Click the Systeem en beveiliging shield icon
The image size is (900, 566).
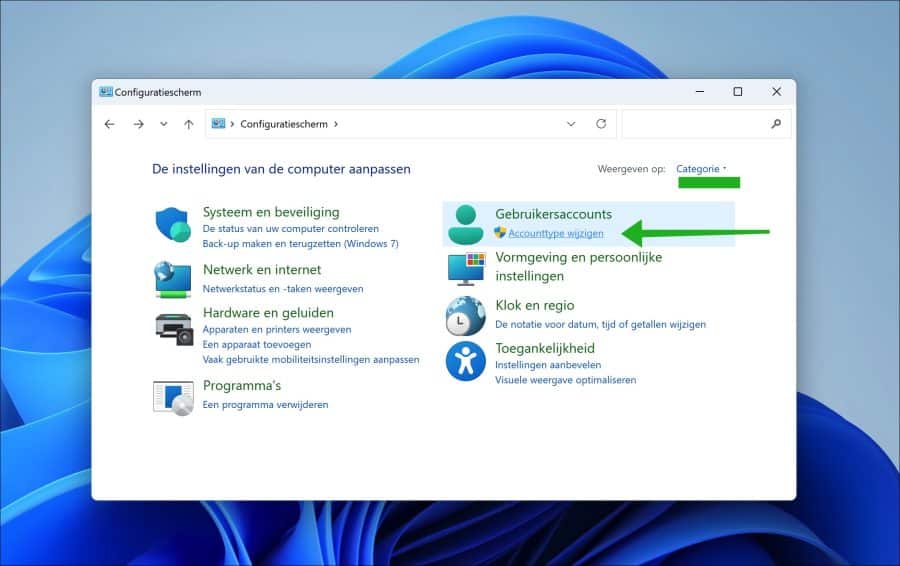point(173,224)
